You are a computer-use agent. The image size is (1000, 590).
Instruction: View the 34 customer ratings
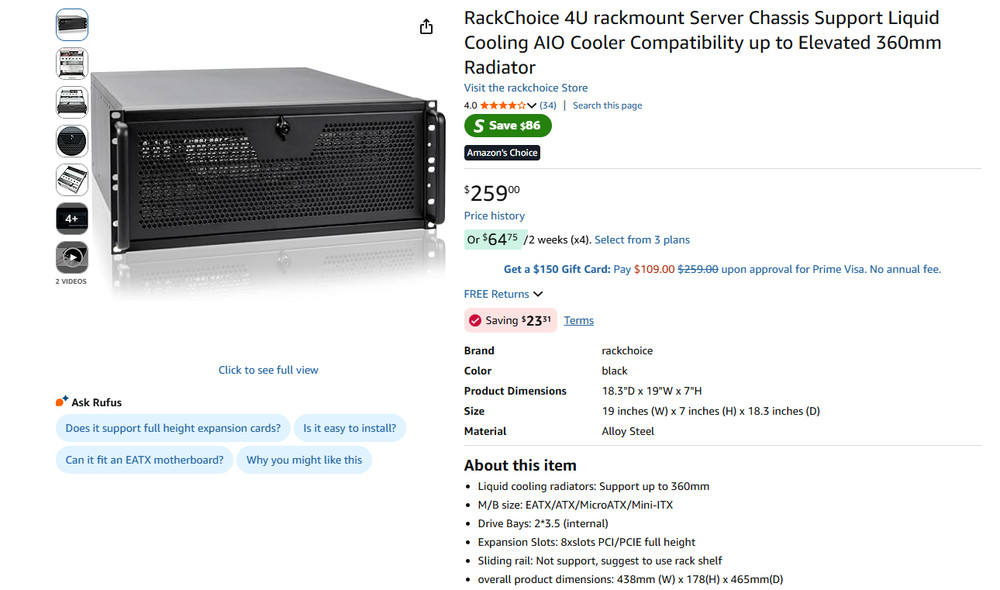click(548, 104)
